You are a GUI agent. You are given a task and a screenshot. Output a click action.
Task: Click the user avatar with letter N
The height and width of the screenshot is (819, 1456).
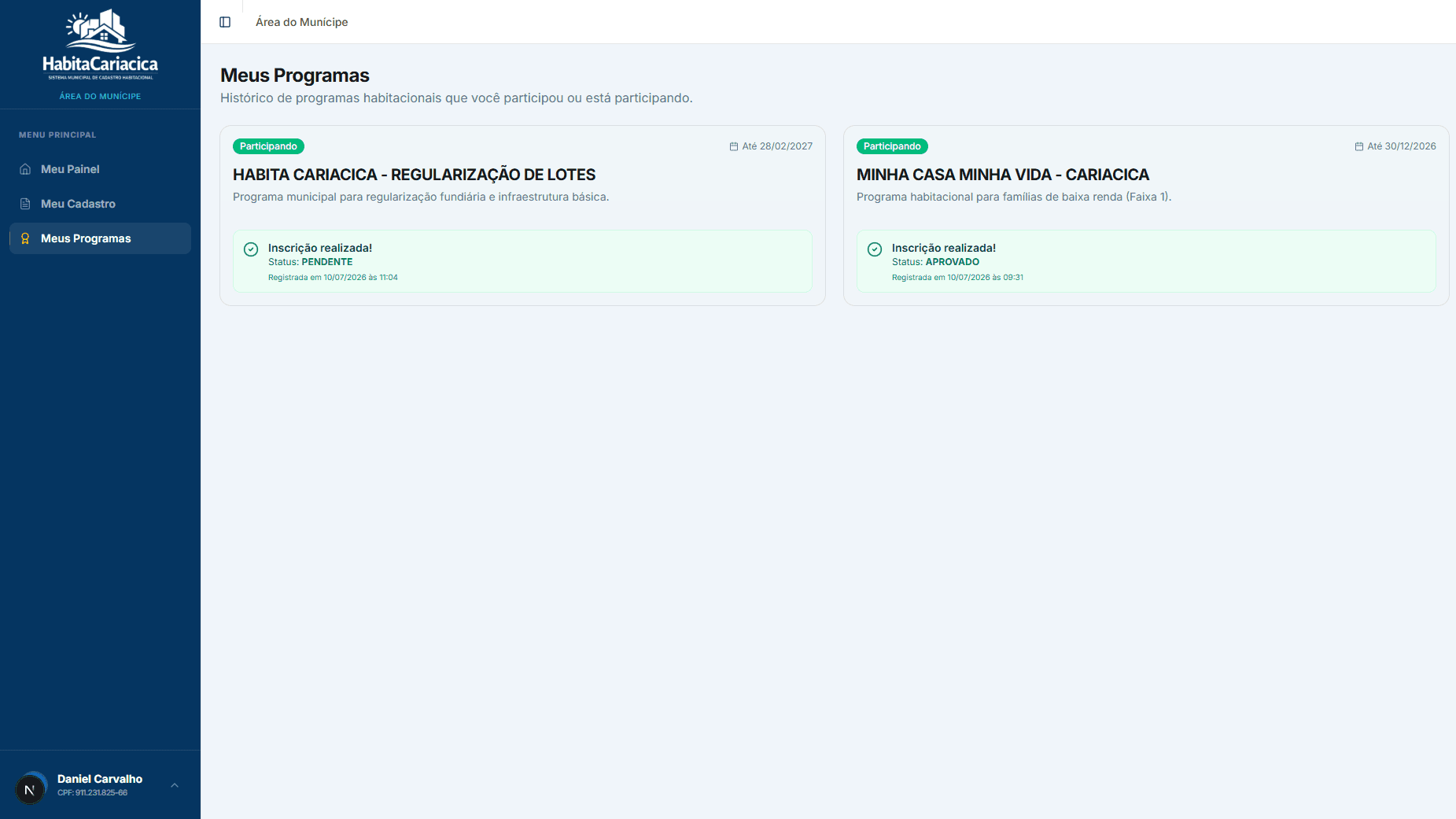[x=30, y=789]
